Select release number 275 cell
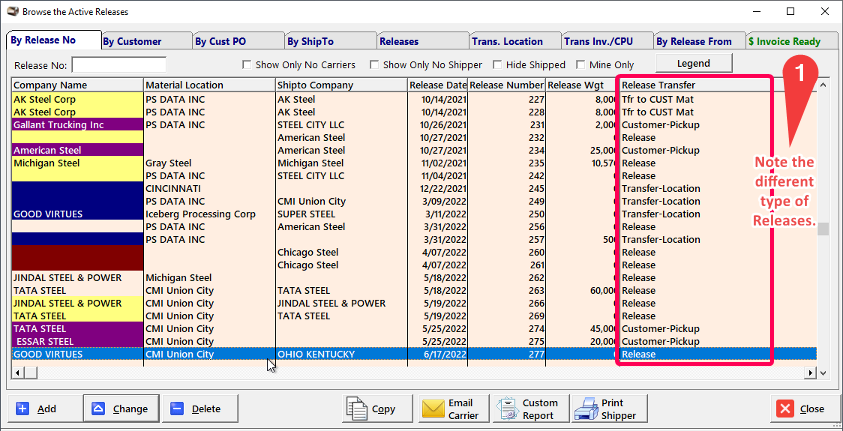The height and width of the screenshot is (431, 843). 506,341
